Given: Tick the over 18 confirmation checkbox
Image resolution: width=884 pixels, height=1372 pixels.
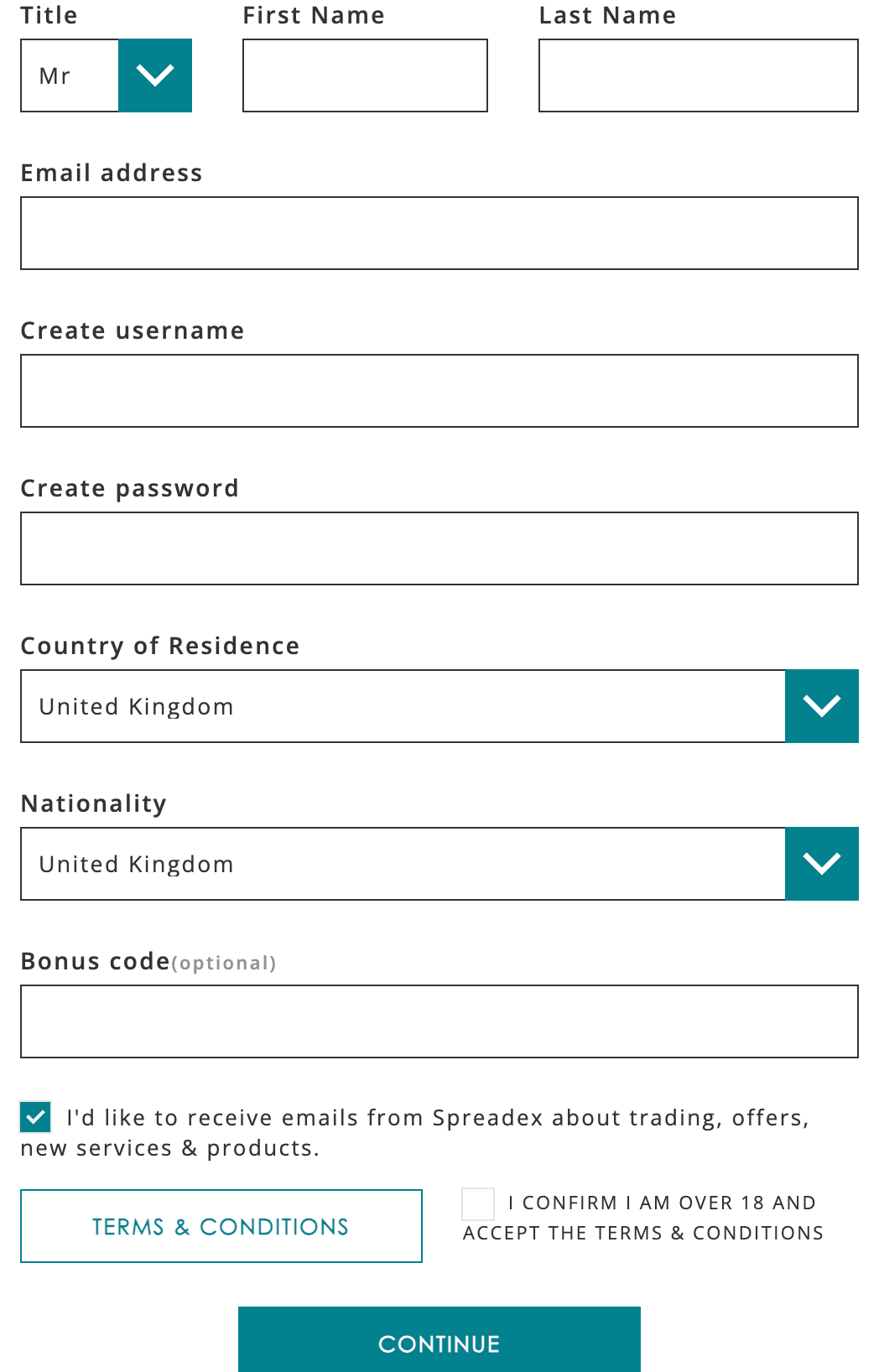Looking at the screenshot, I should pos(478,1204).
